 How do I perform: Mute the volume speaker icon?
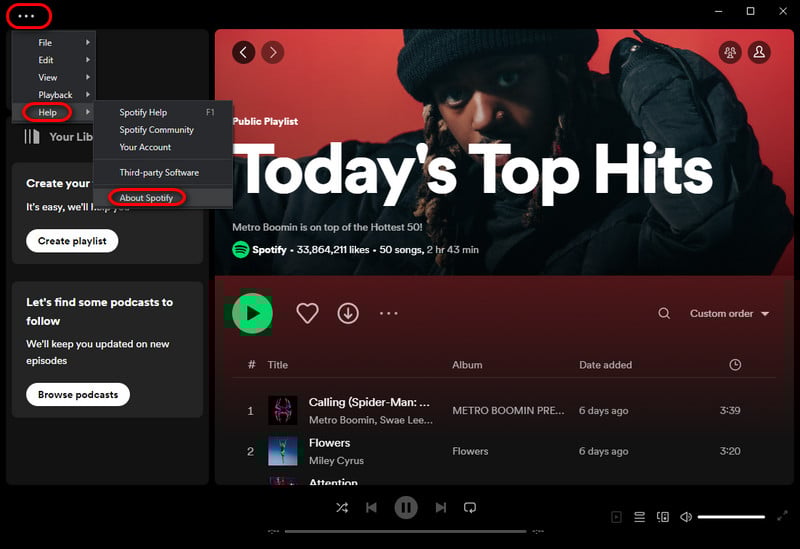(x=686, y=517)
